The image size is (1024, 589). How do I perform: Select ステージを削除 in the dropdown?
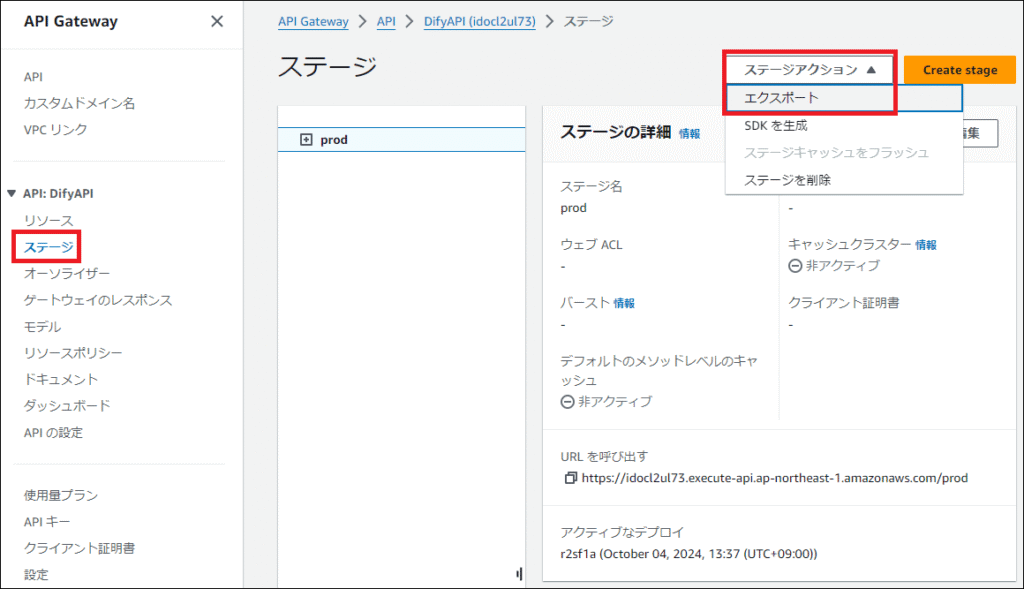[x=787, y=180]
